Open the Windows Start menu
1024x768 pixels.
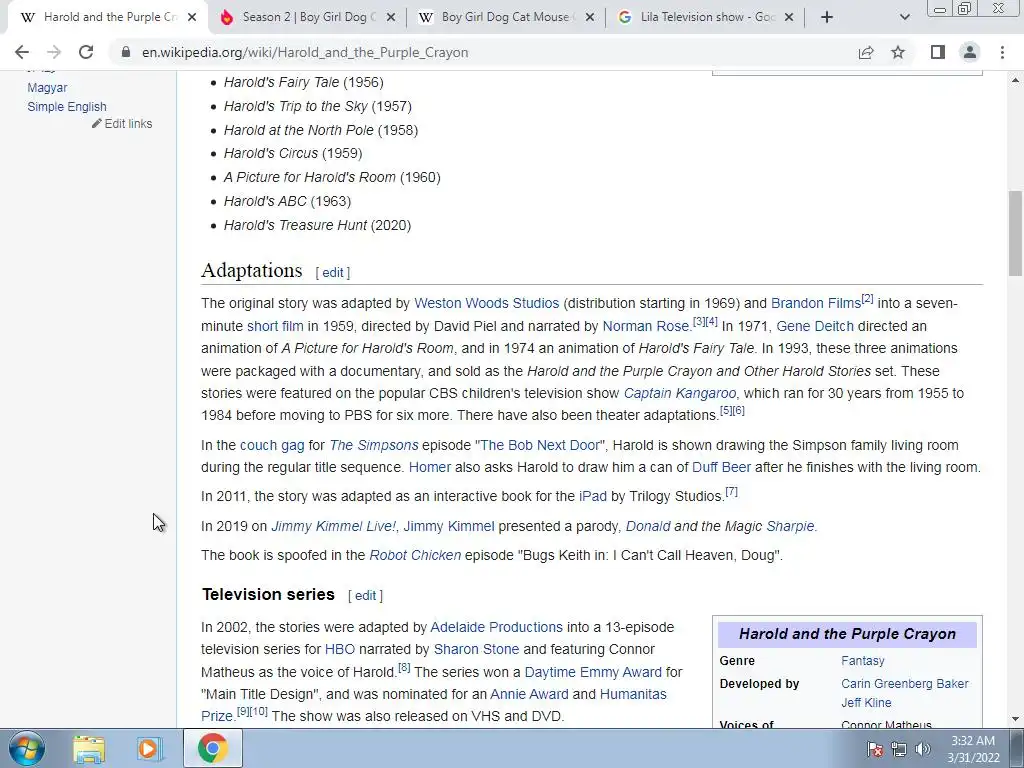click(27, 748)
